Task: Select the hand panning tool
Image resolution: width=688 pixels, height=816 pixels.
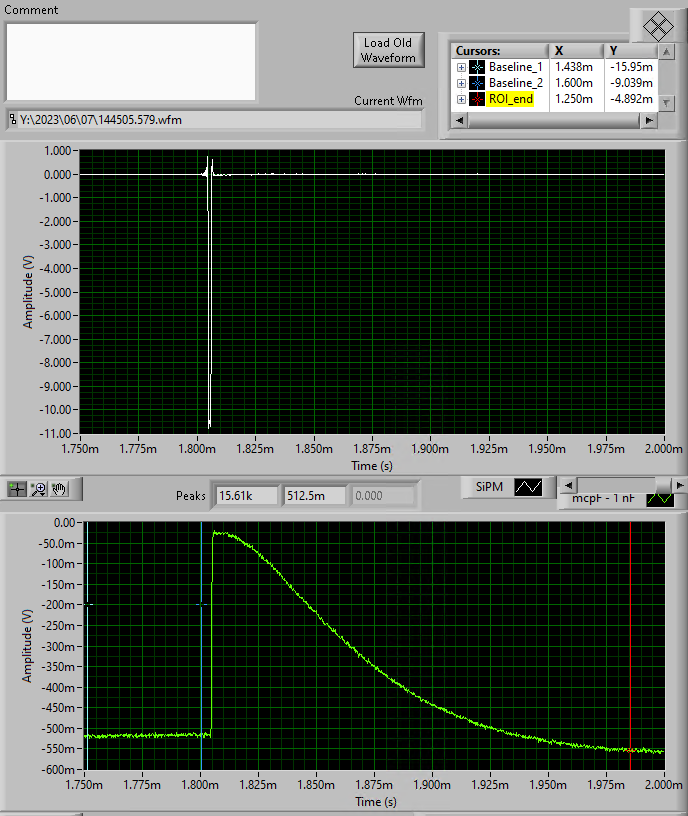Action: (x=60, y=489)
